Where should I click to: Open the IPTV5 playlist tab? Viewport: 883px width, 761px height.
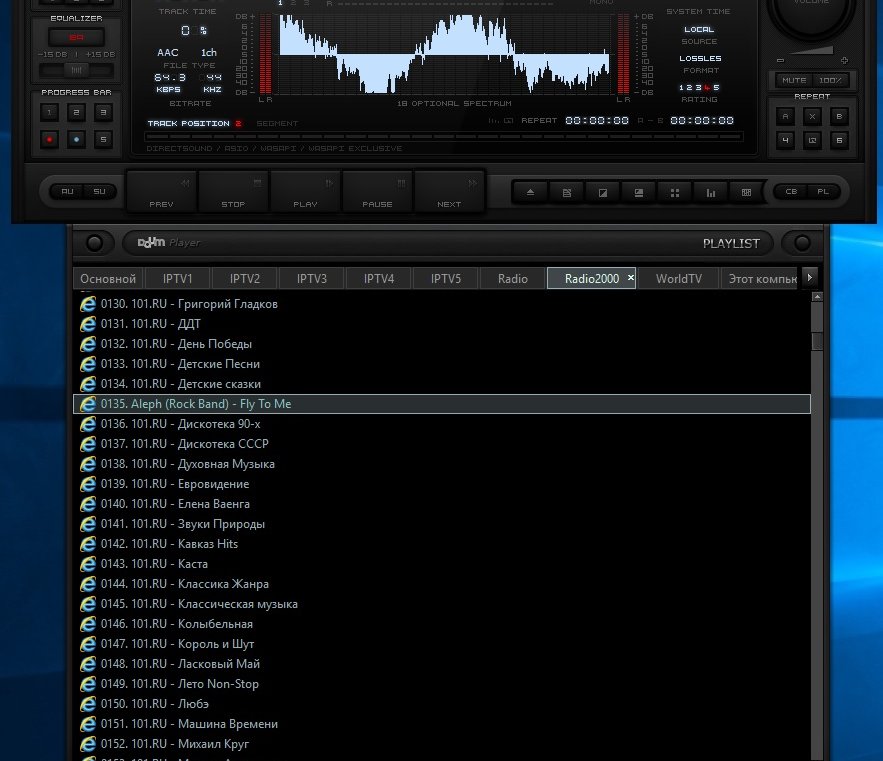click(445, 279)
